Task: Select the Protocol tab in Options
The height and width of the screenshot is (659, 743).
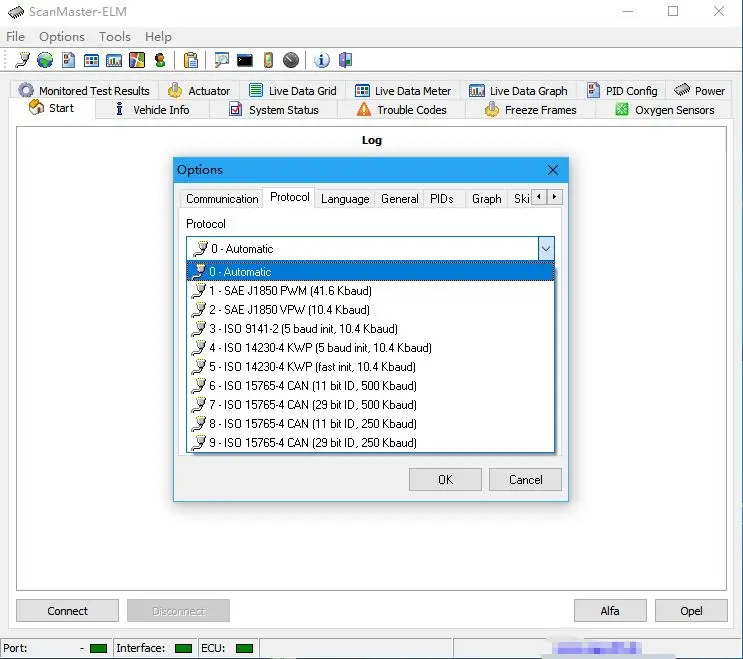Action: (x=290, y=197)
